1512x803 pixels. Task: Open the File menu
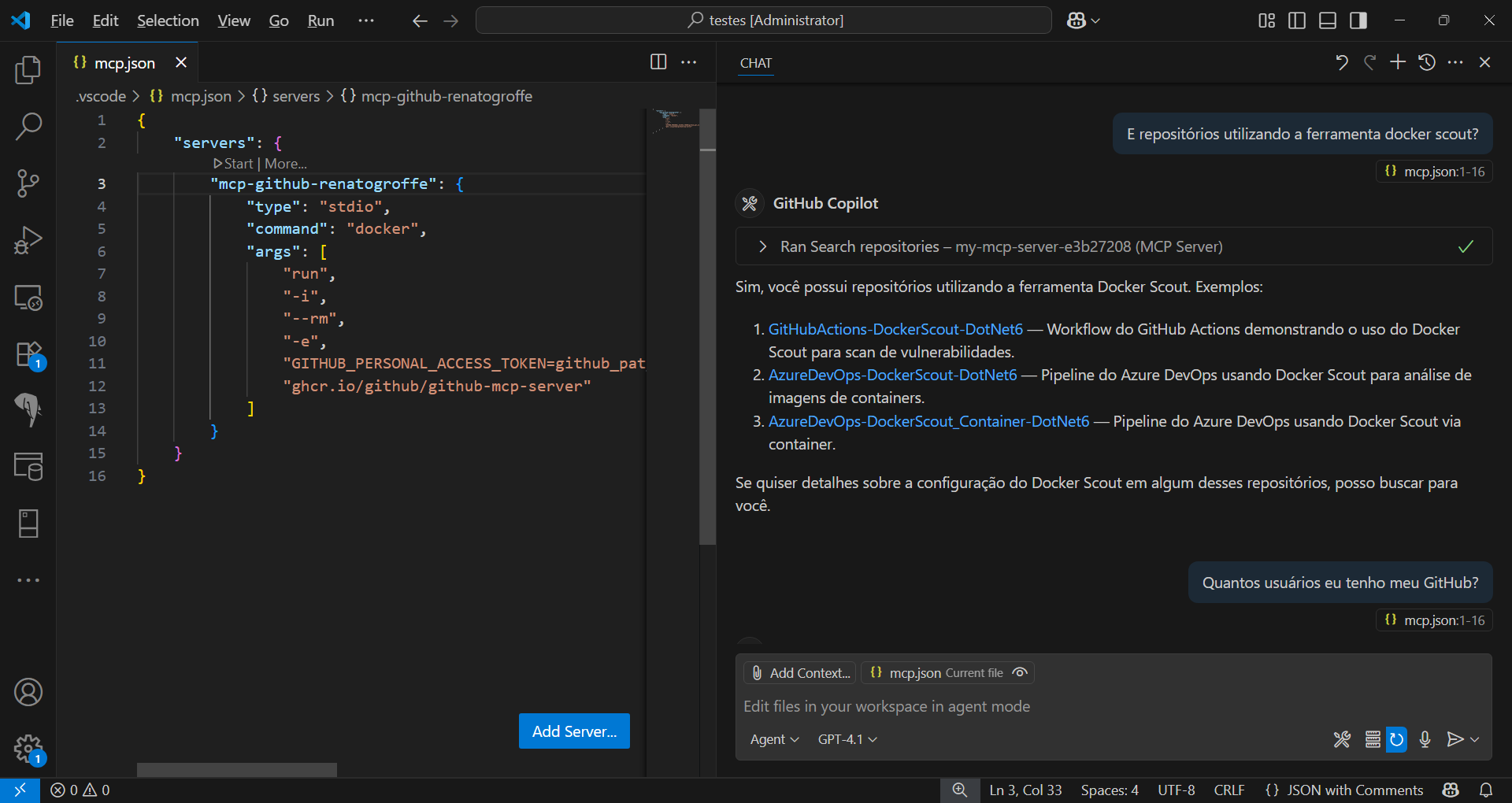[62, 20]
